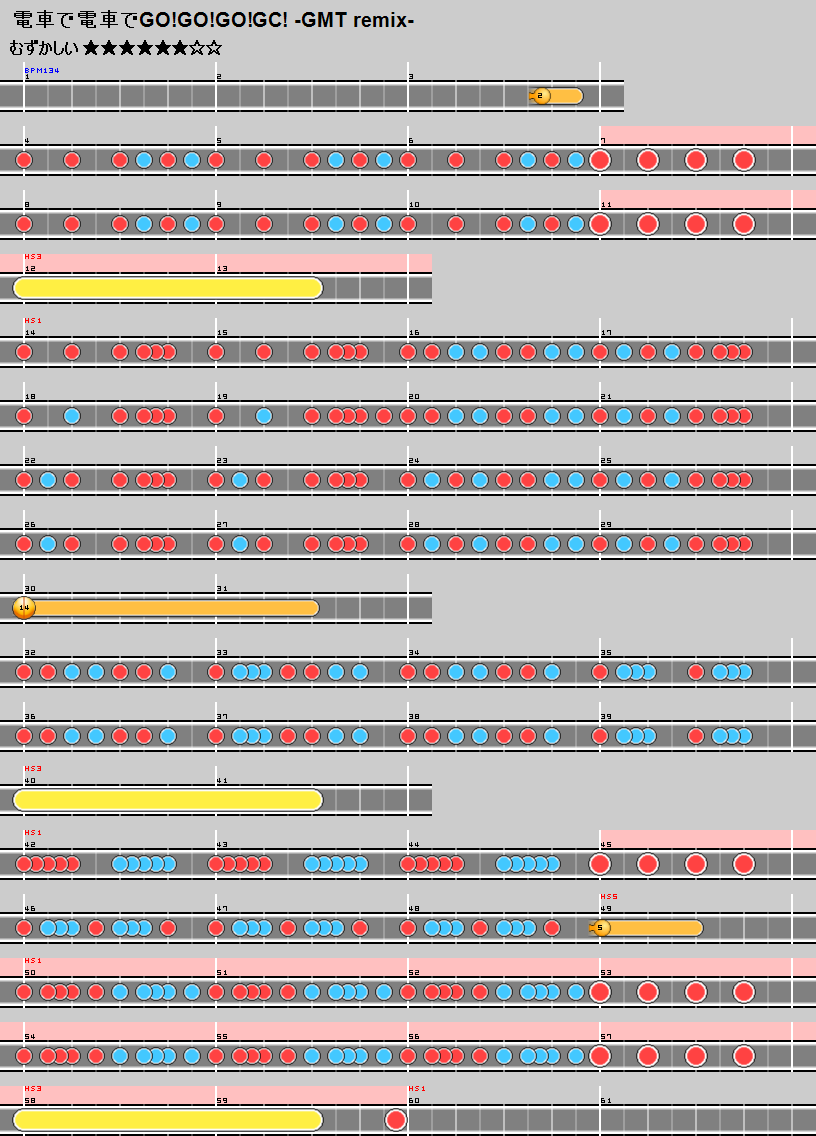The height and width of the screenshot is (1136, 816).
Task: Click the HS1 marker above measure 60
Action: (x=416, y=1088)
